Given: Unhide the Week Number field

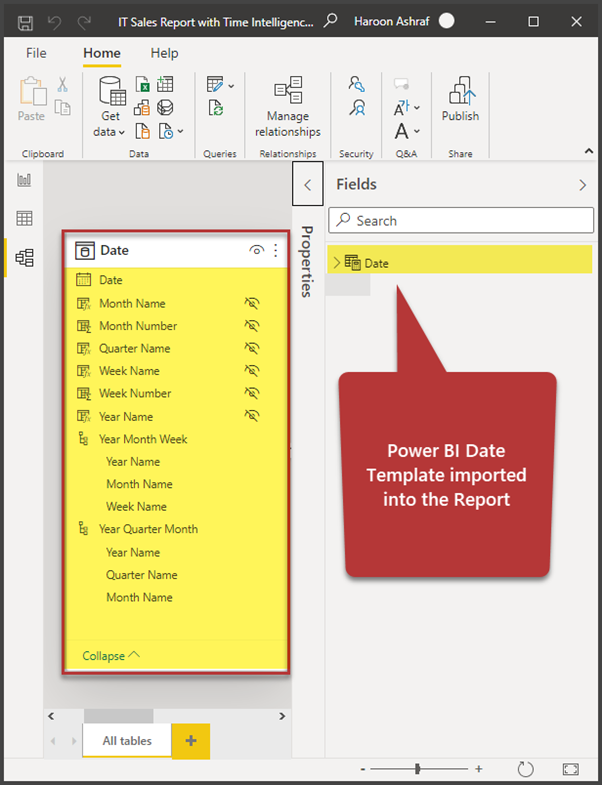Looking at the screenshot, I should pyautogui.click(x=251, y=393).
